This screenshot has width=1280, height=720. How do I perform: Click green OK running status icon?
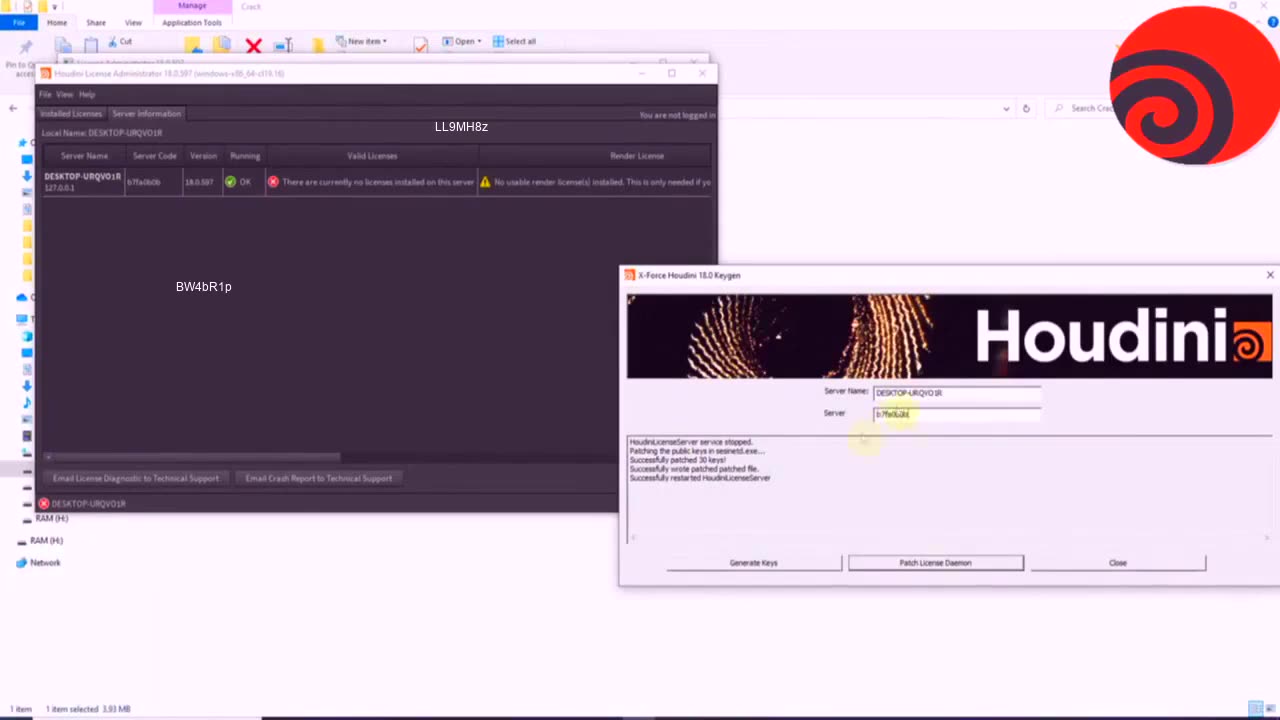click(230, 182)
